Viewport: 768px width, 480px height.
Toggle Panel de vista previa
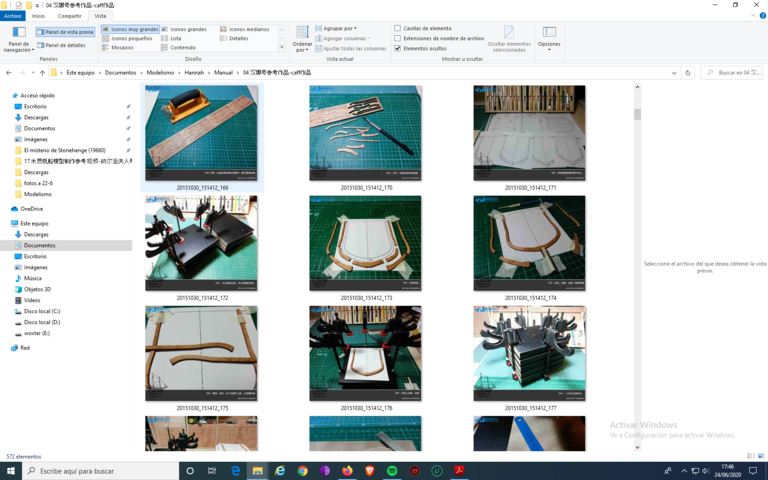(65, 32)
